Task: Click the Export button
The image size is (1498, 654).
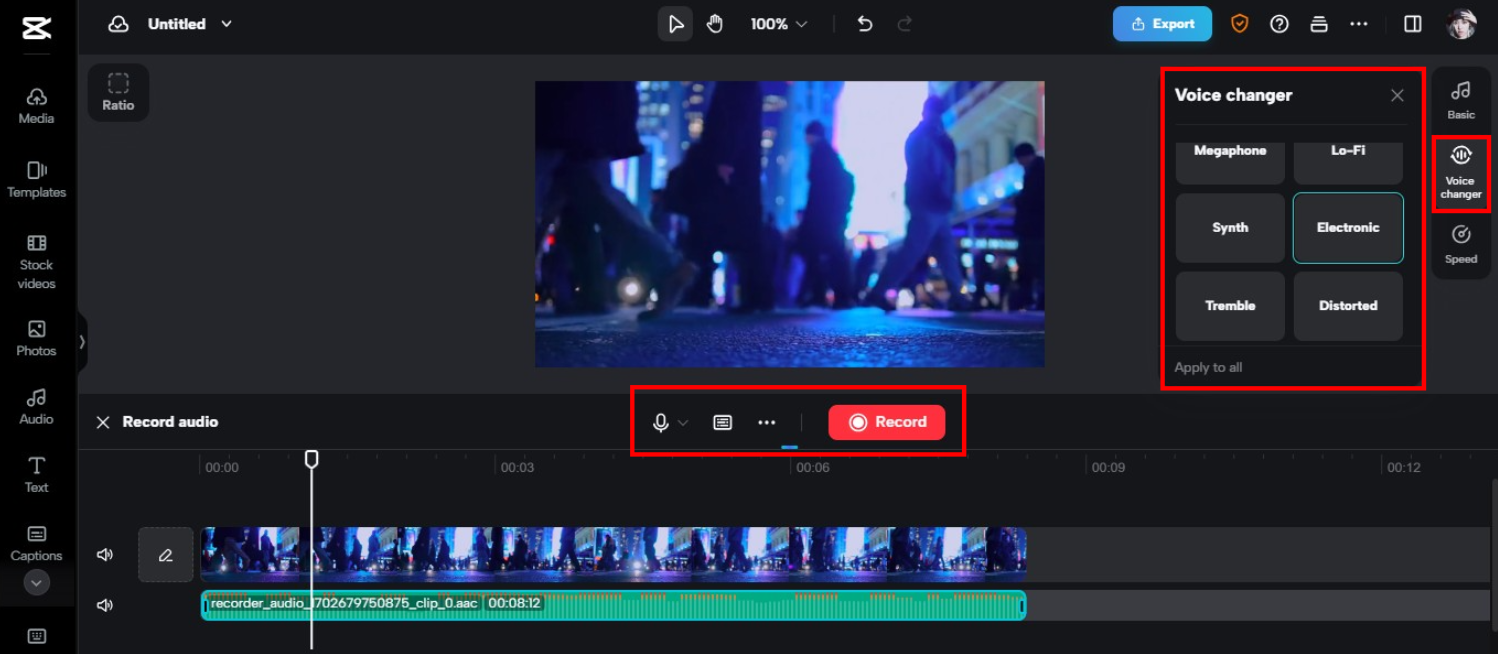Action: pyautogui.click(x=1162, y=23)
